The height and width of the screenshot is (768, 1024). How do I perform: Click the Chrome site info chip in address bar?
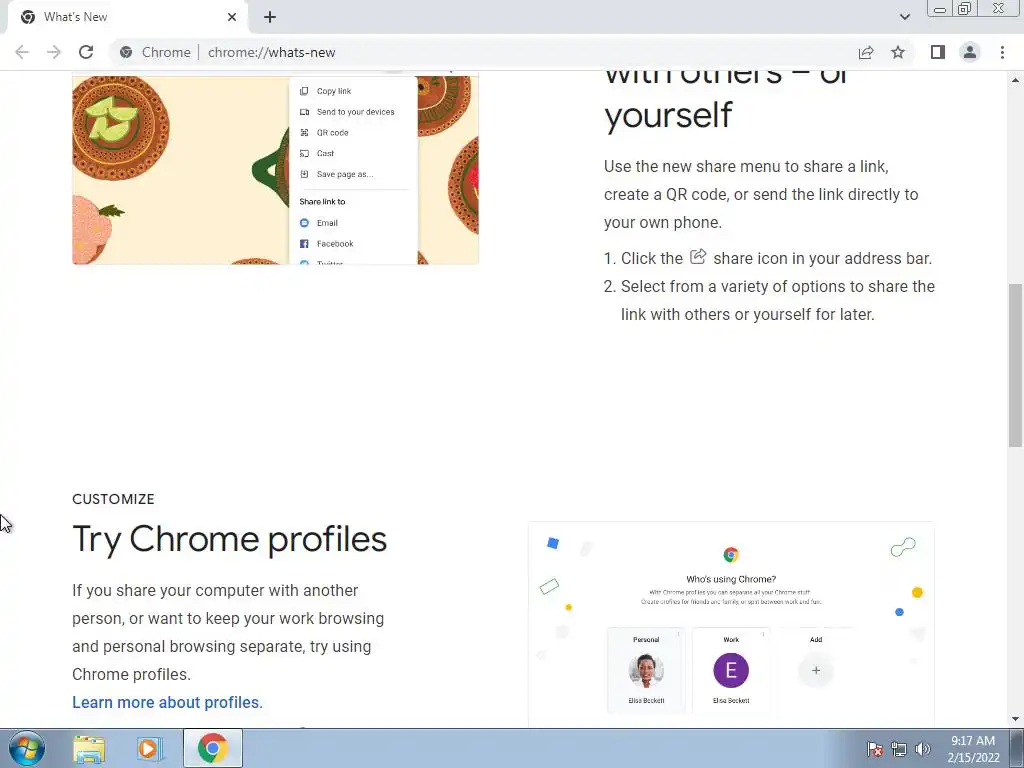coord(155,52)
